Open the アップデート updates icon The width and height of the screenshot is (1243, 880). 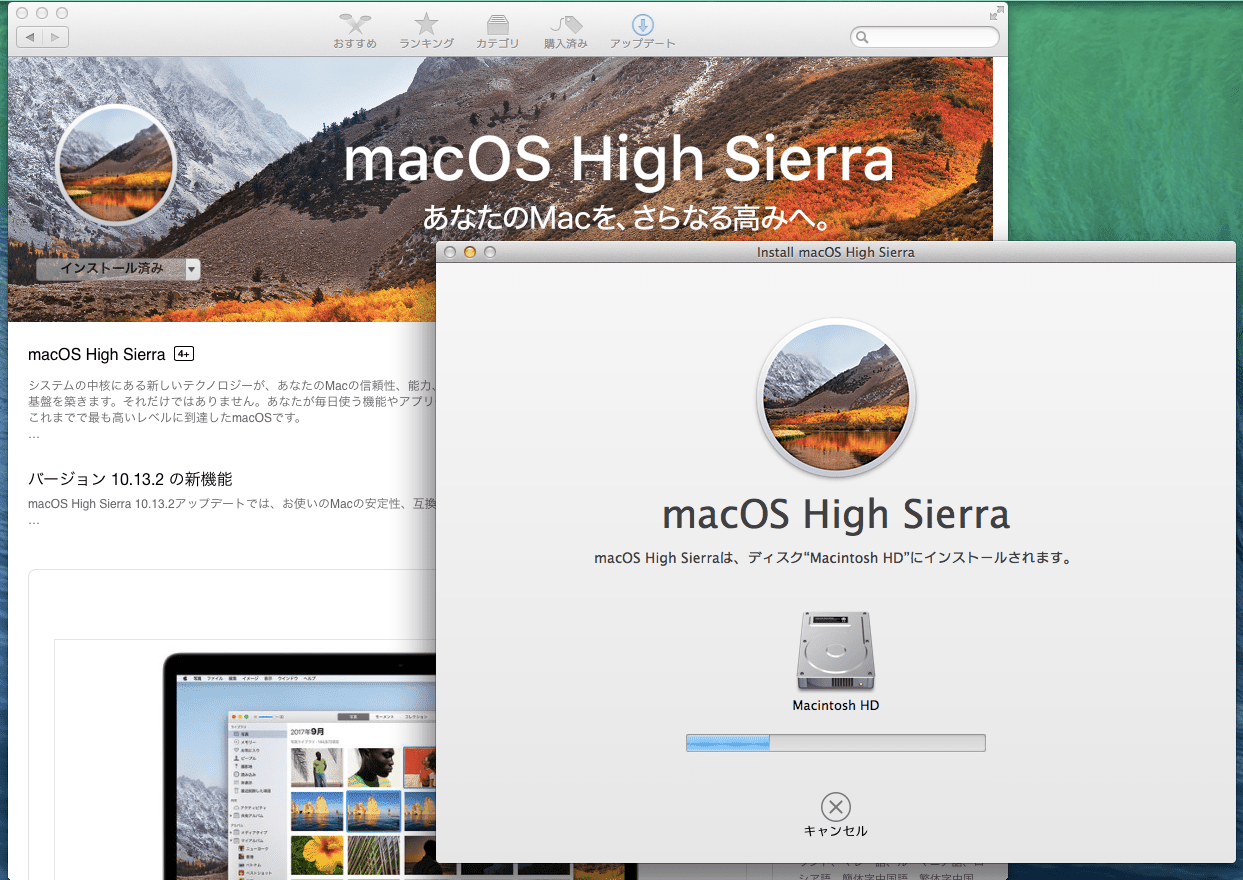642,25
